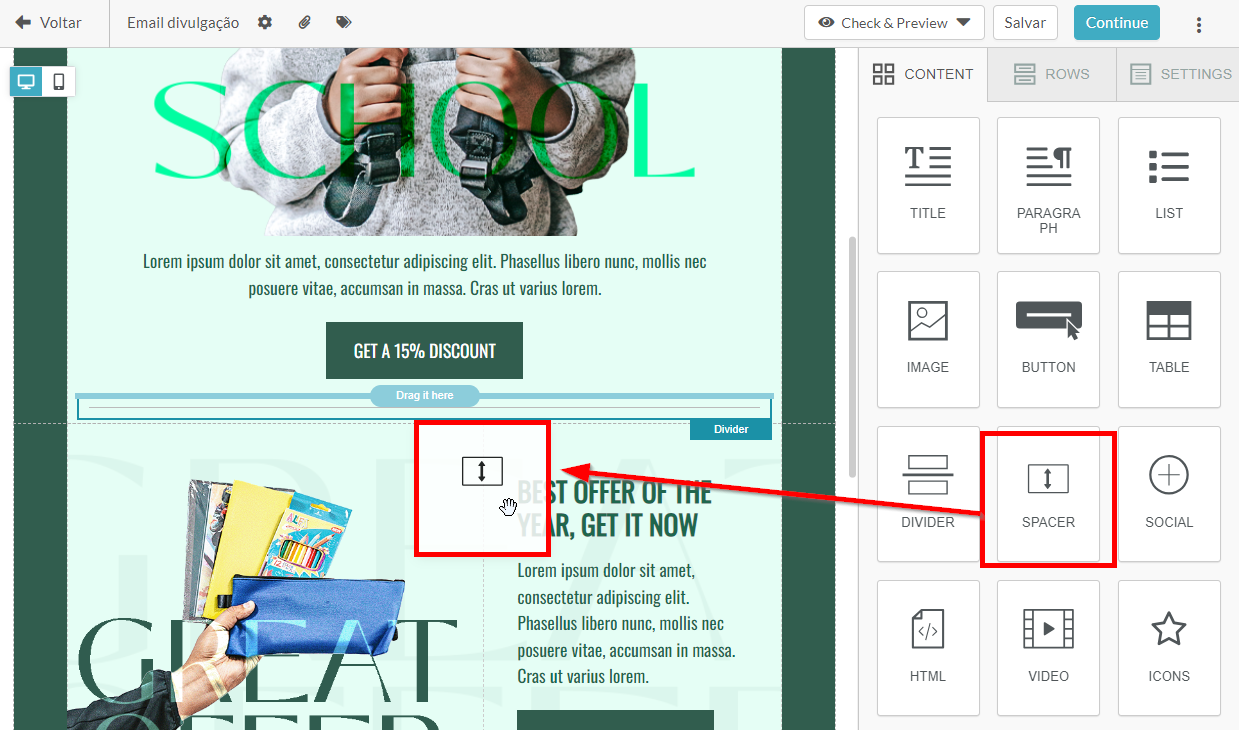The height and width of the screenshot is (730, 1239).
Task: Select the Spacer content block
Action: pyautogui.click(x=1048, y=494)
